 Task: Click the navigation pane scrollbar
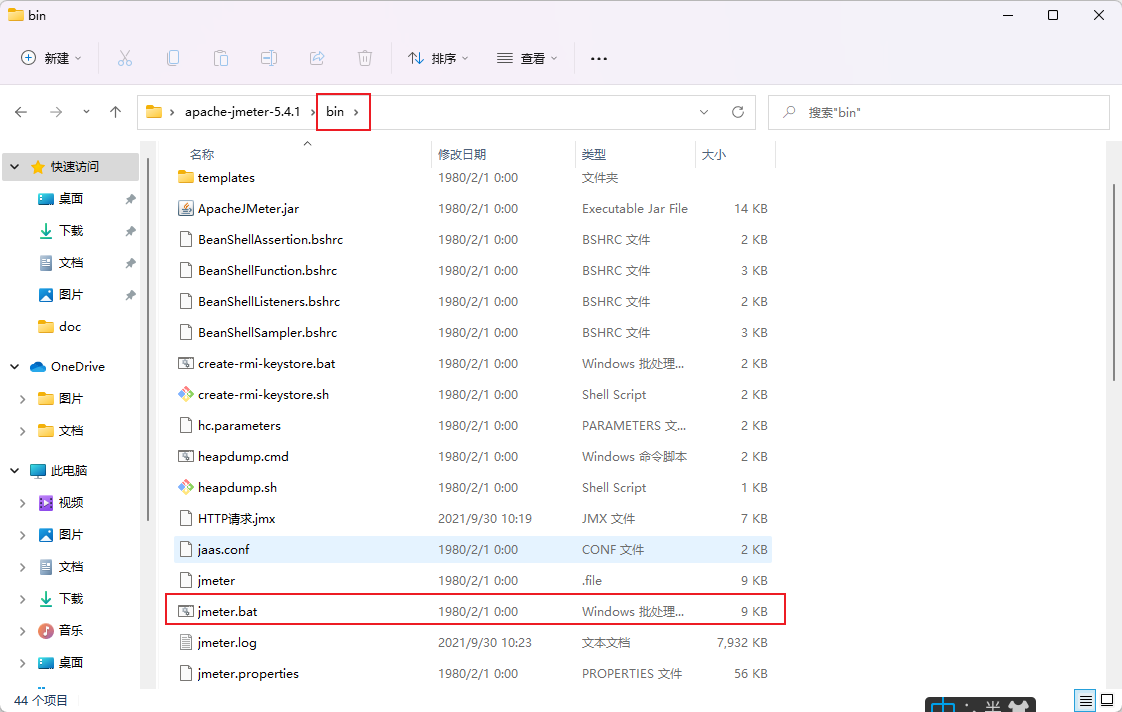[147, 340]
